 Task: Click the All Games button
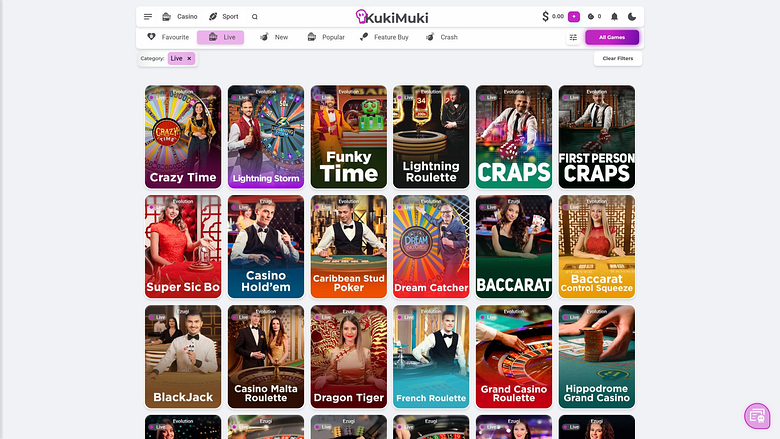612,37
